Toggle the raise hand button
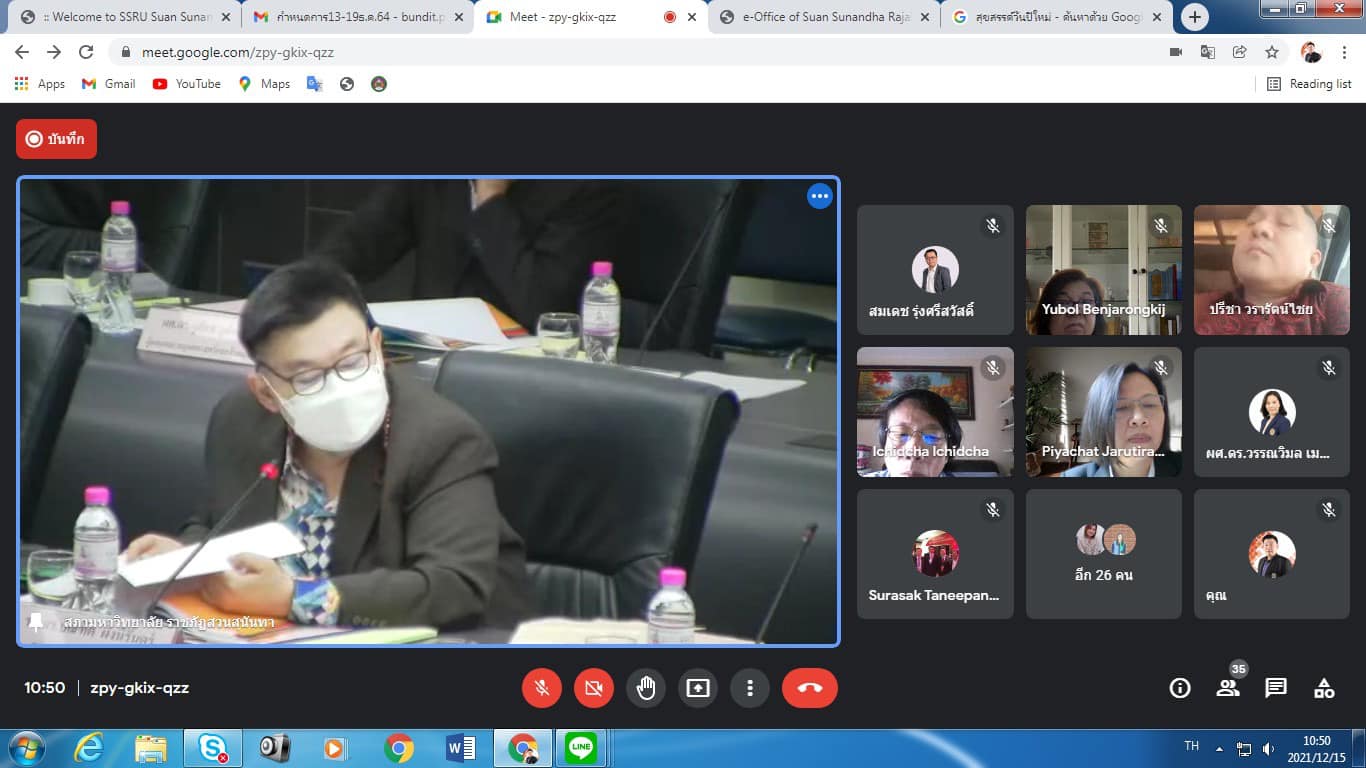Screen dimensions: 1366x768 click(x=646, y=688)
